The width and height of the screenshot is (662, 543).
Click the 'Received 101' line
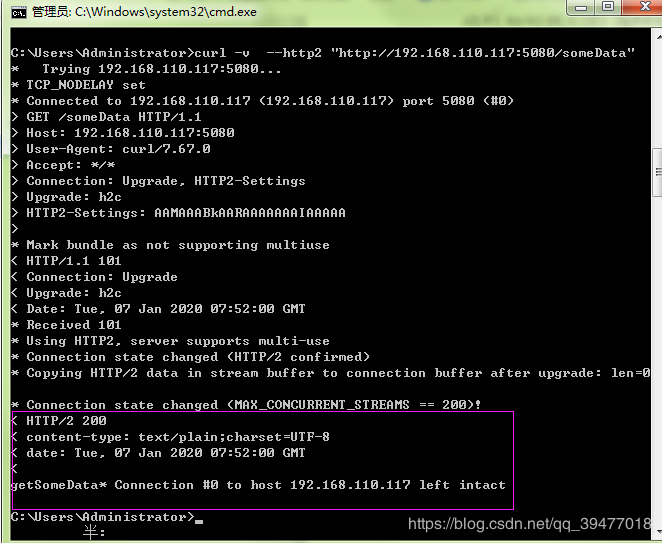tap(66, 325)
